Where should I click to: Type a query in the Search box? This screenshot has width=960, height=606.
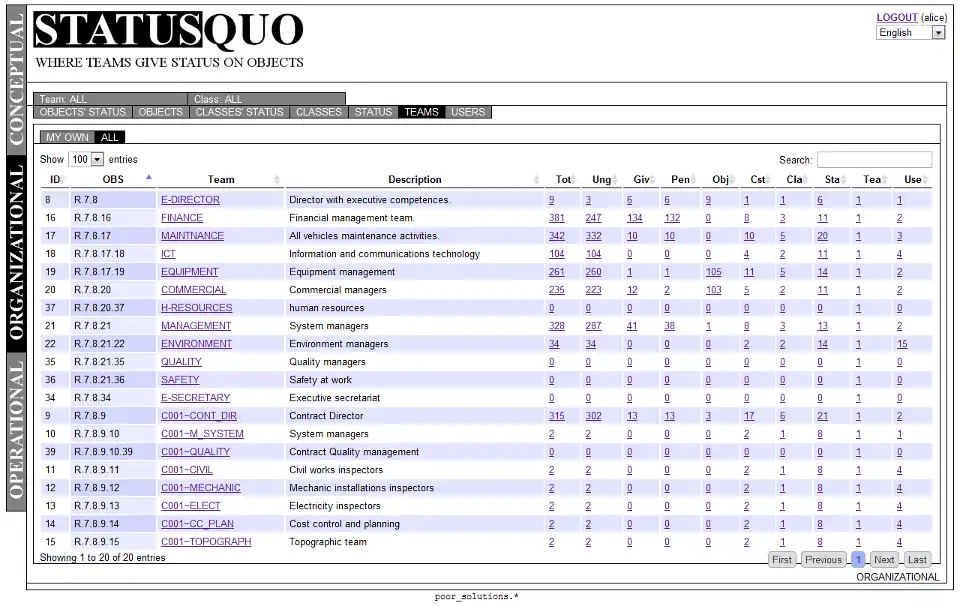[x=875, y=160]
